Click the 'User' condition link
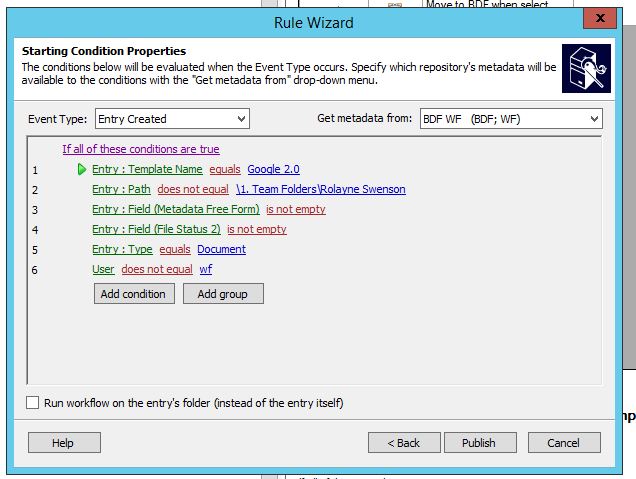This screenshot has width=636, height=479. point(103,269)
